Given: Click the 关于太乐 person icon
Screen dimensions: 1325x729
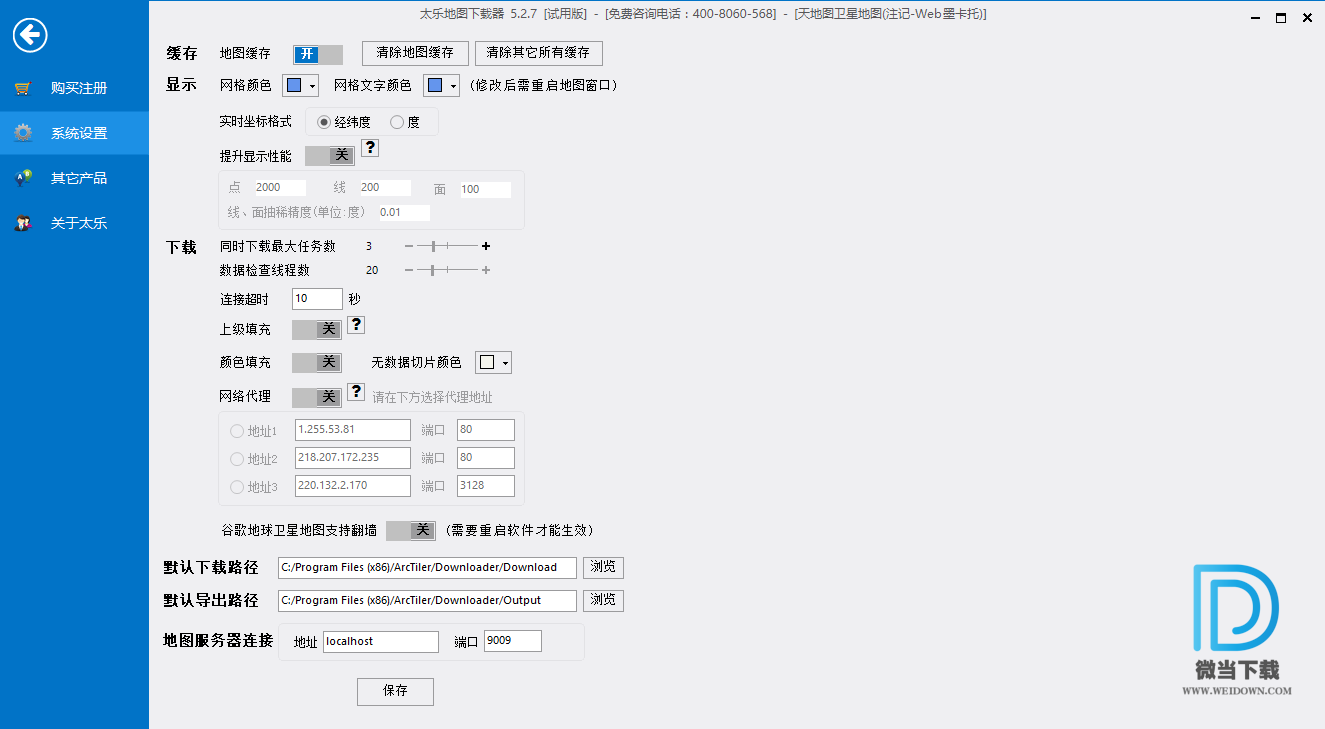Looking at the screenshot, I should coord(22,223).
